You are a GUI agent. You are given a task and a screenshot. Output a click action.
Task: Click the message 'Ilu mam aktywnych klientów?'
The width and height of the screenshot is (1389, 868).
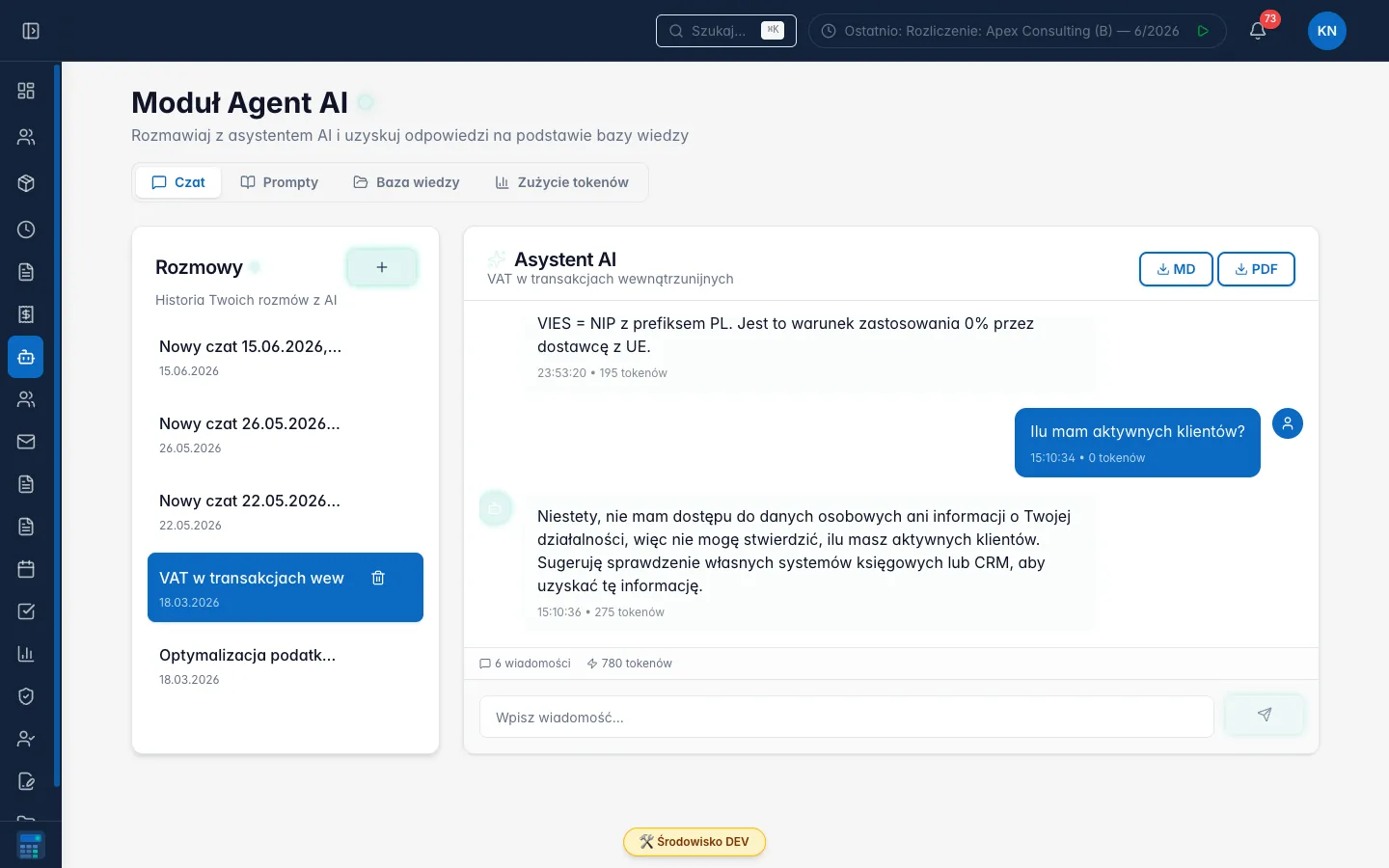click(1137, 443)
